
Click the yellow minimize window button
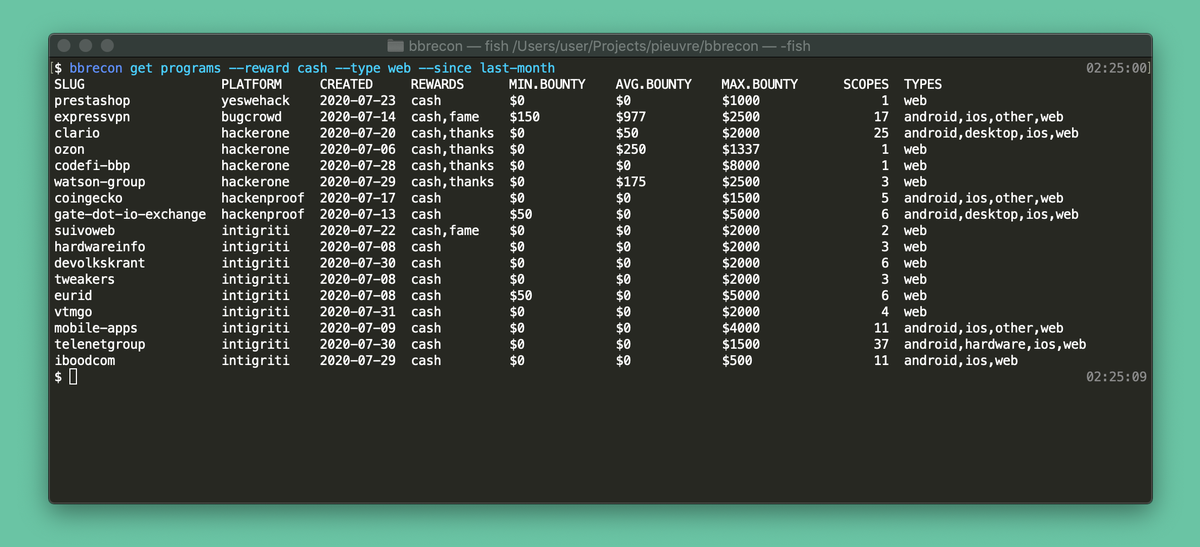pyautogui.click(x=86, y=46)
